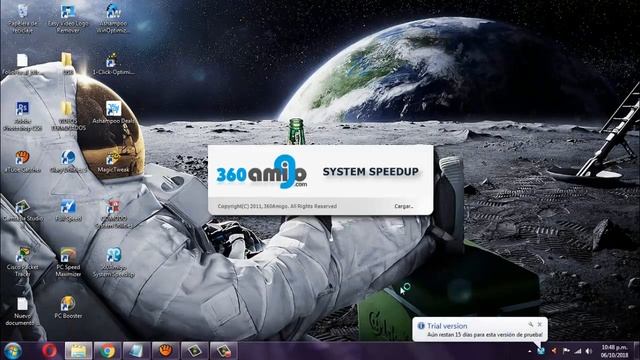640x360 pixels.
Task: Open 360Amigo System Speedup desktop shortcut
Action: click(113, 262)
